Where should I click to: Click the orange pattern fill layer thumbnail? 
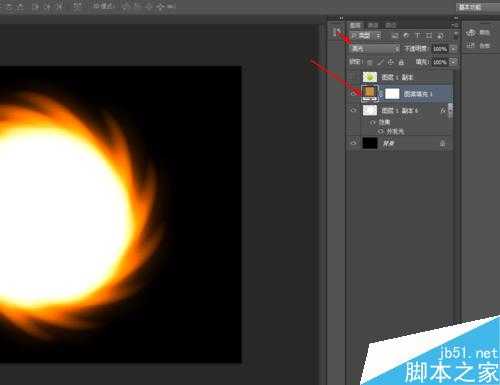coord(370,92)
